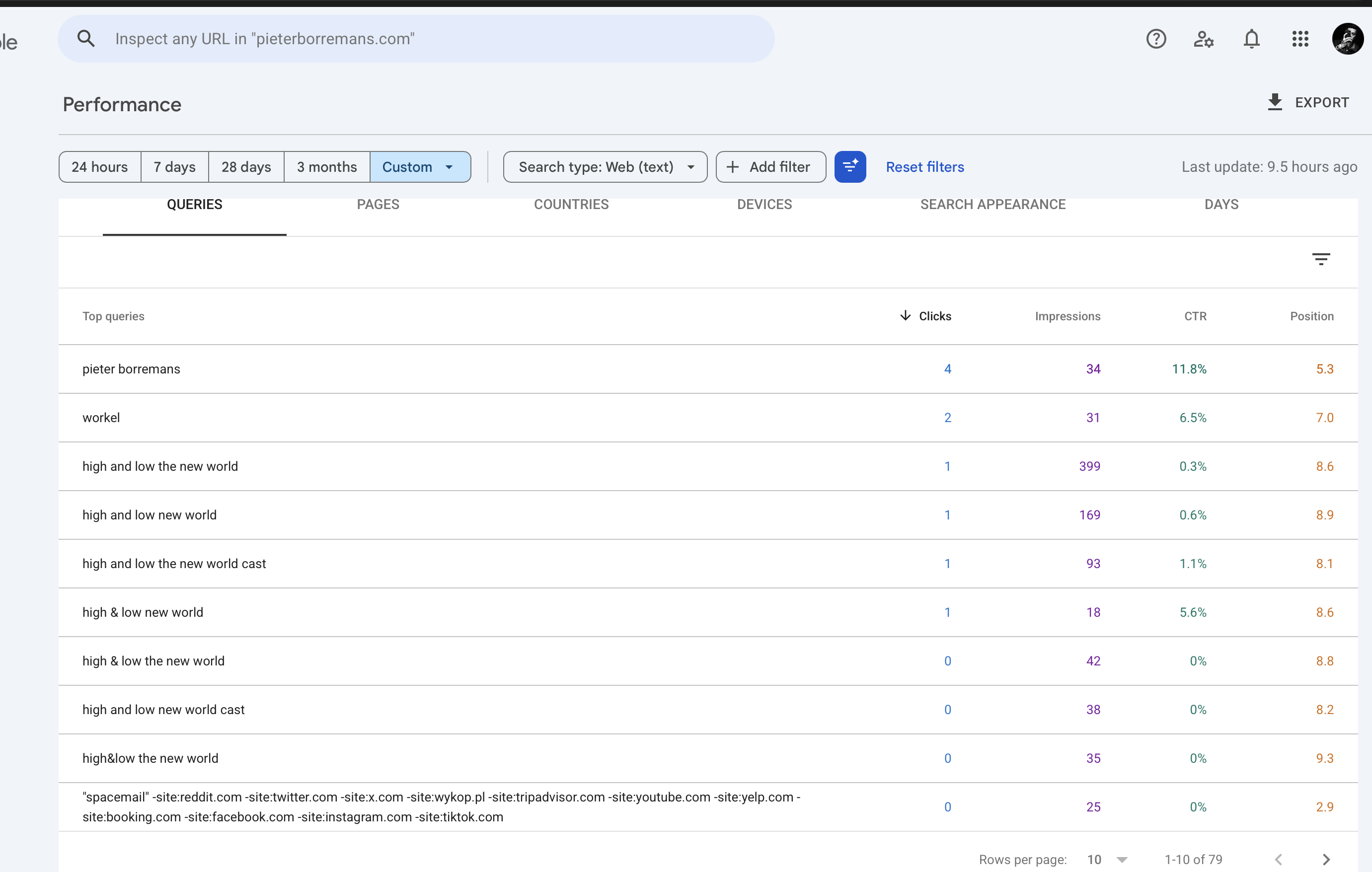The image size is (1372, 872).
Task: Click Reset filters link
Action: click(925, 167)
